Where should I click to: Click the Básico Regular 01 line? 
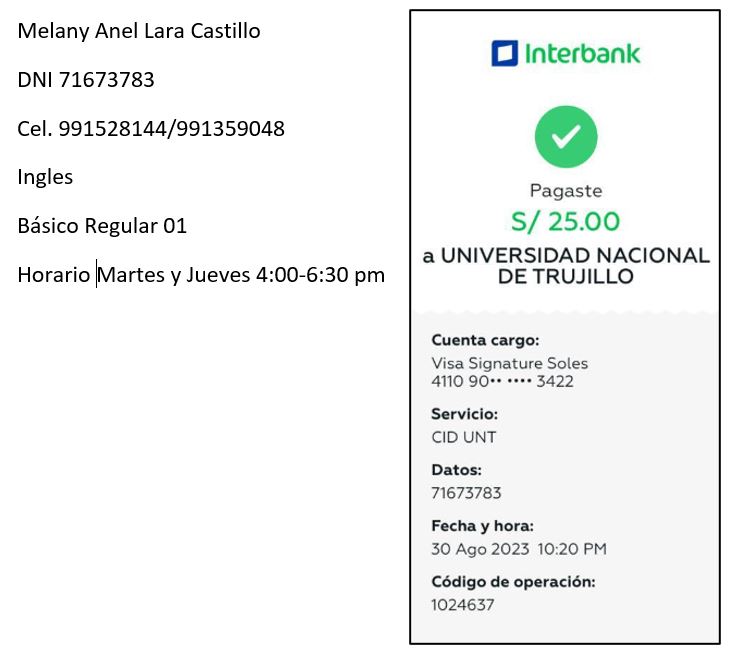point(102,226)
